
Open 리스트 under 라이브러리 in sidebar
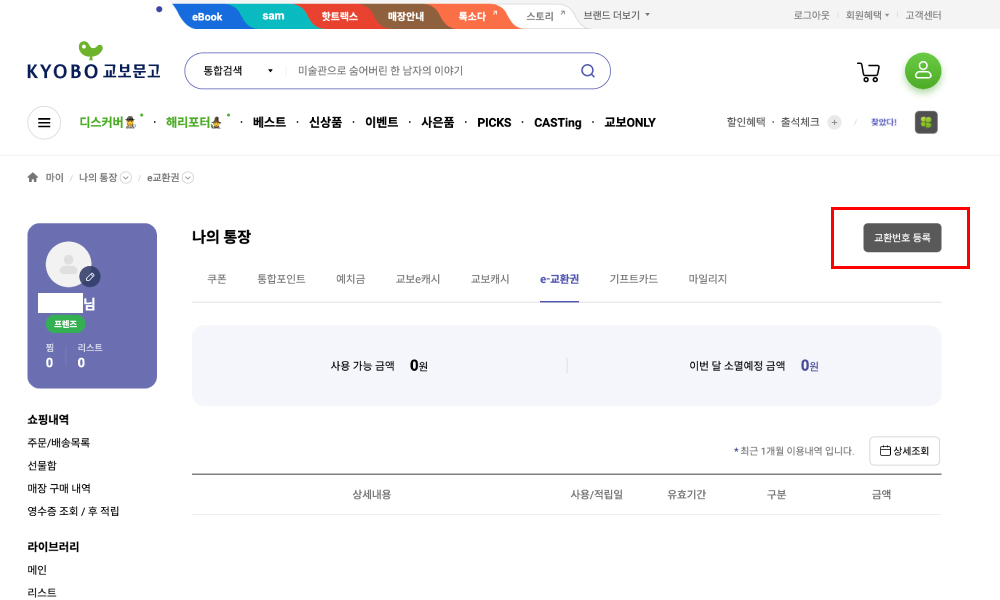pos(42,592)
